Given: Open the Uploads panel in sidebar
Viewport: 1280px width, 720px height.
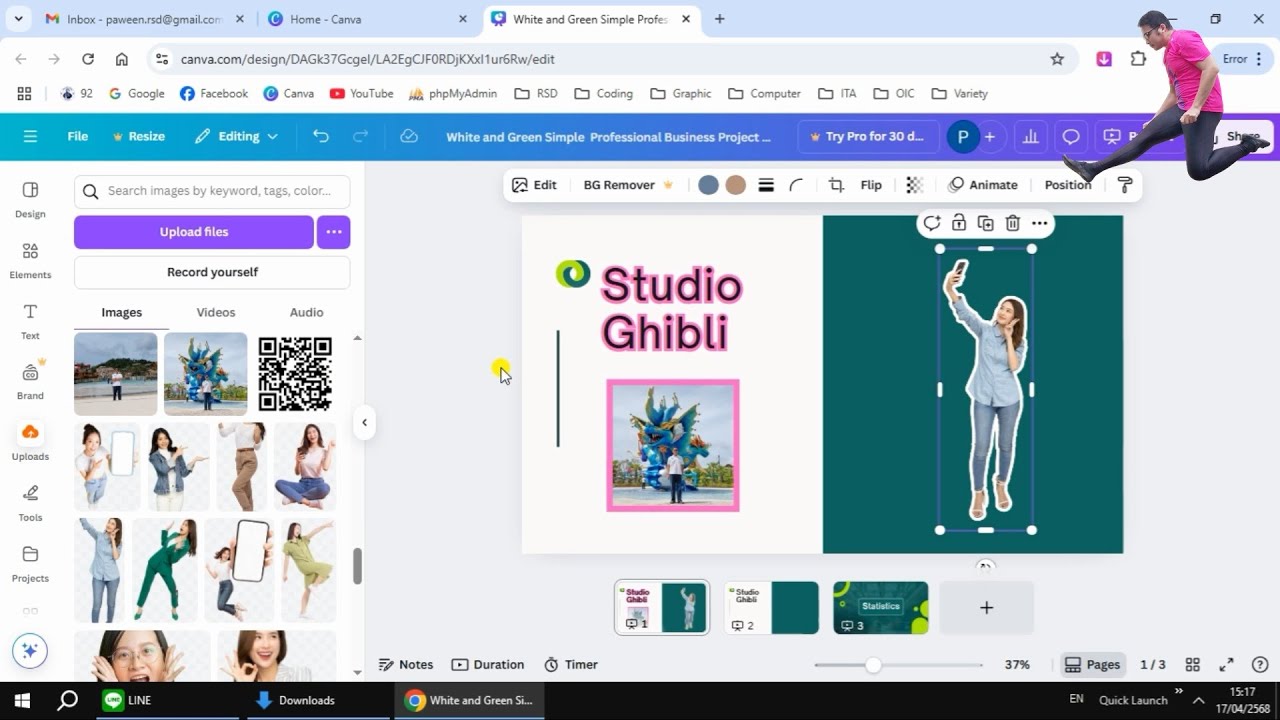Looking at the screenshot, I should (30, 442).
